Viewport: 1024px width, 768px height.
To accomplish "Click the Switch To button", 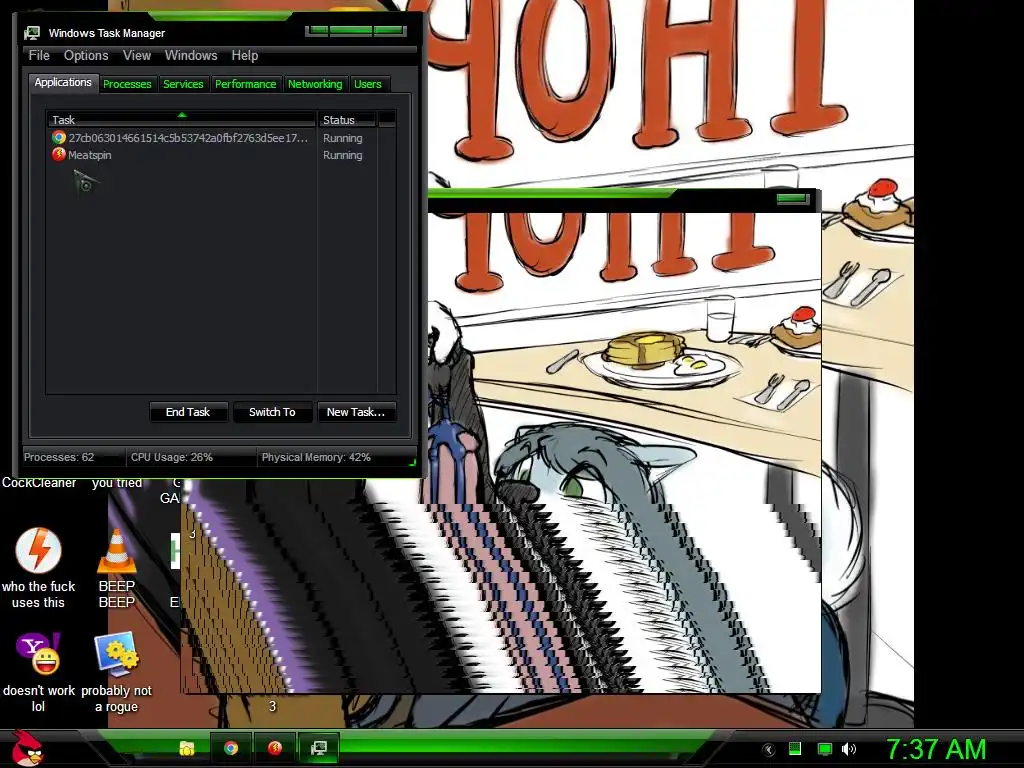I will (x=272, y=412).
